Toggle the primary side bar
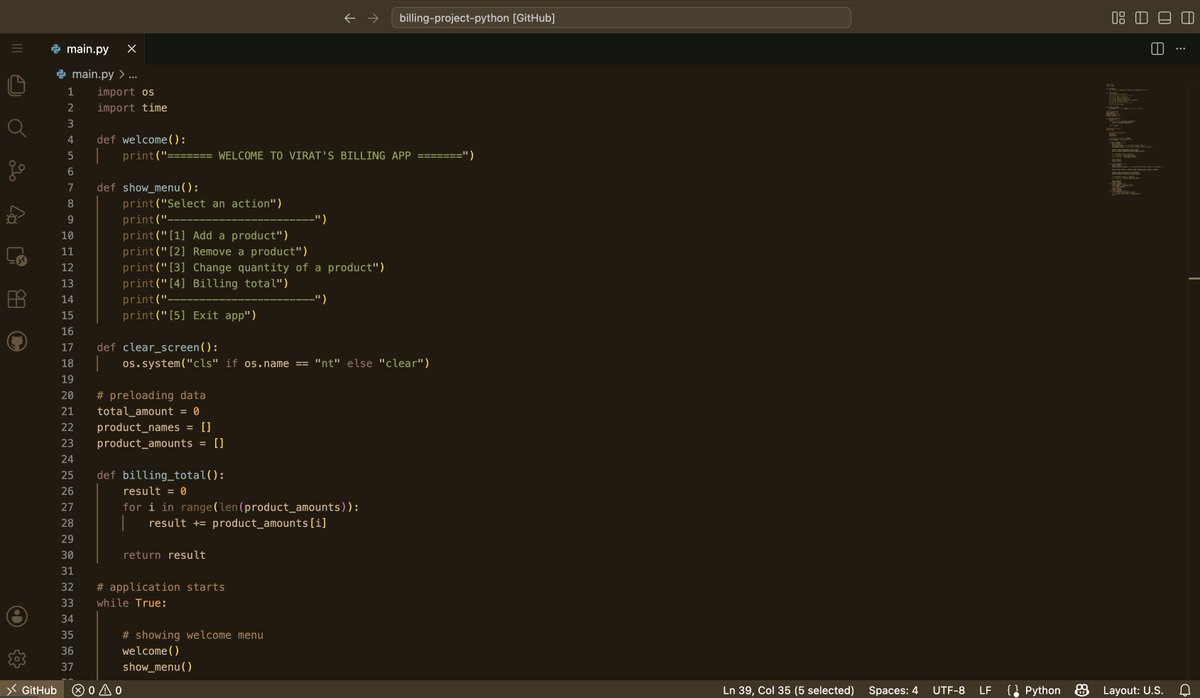The image size is (1200, 698). 1141,18
